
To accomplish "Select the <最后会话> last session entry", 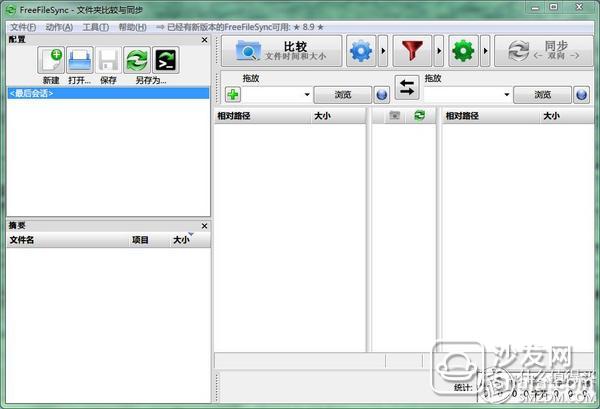I will (108, 93).
